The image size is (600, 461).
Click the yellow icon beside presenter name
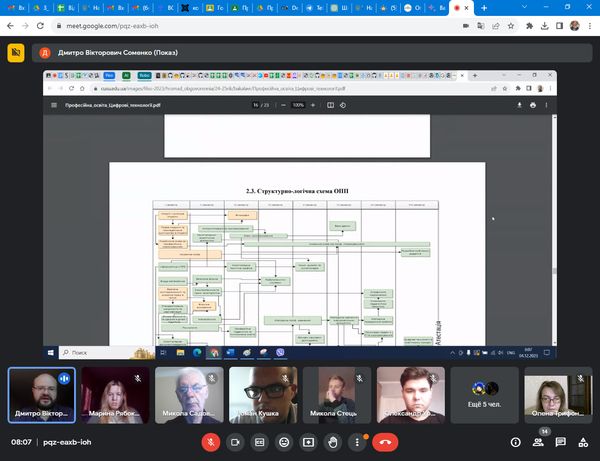click(x=15, y=52)
